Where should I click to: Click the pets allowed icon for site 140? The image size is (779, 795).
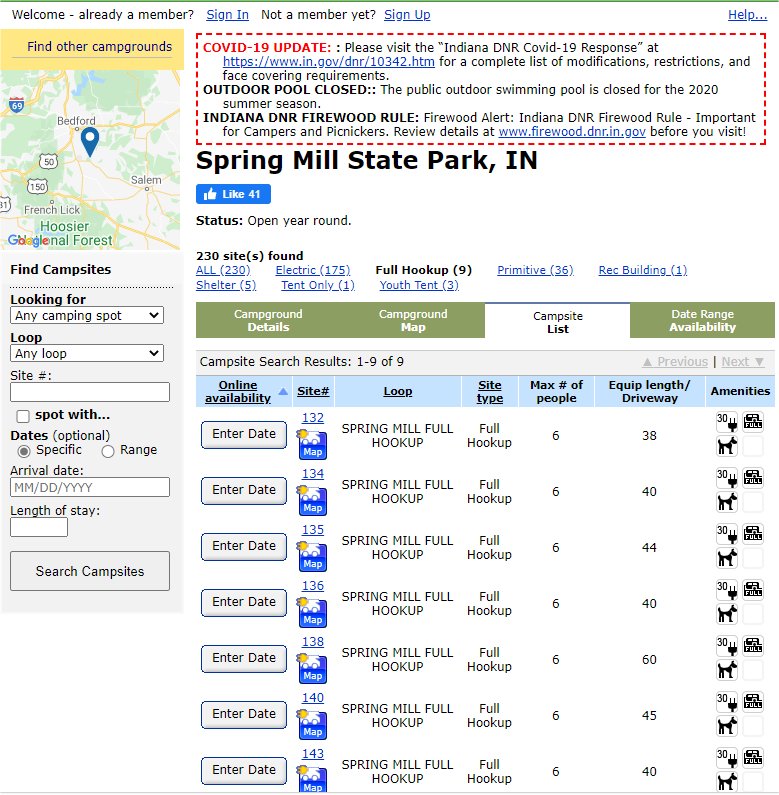click(727, 726)
